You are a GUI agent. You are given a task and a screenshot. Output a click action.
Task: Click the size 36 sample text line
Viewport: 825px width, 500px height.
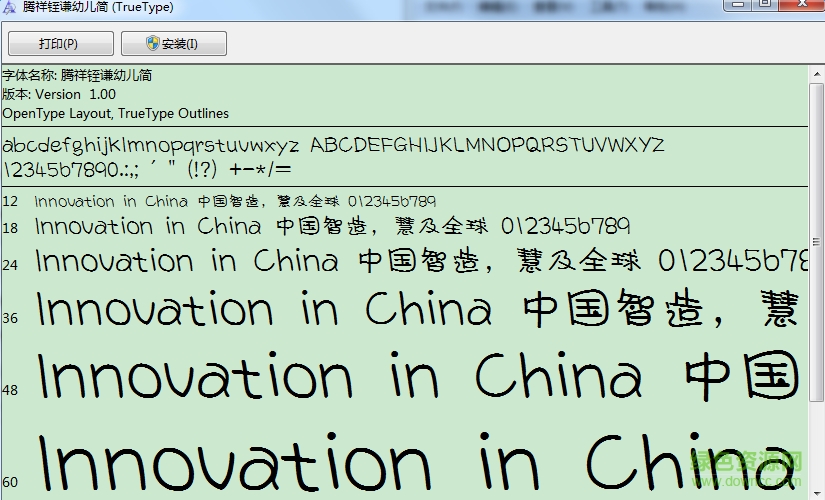(418, 308)
